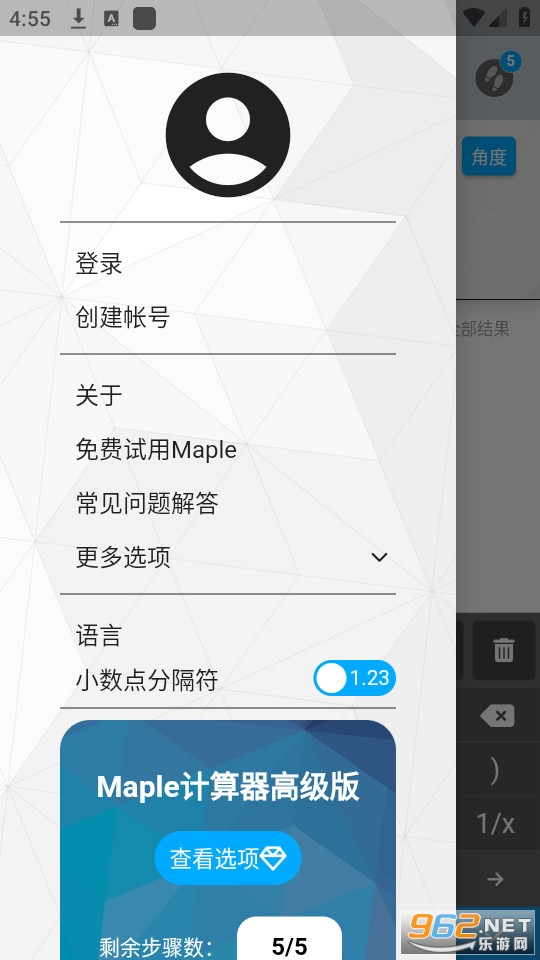The width and height of the screenshot is (540, 960).
Task: Tap the right arrow key
Action: point(495,879)
